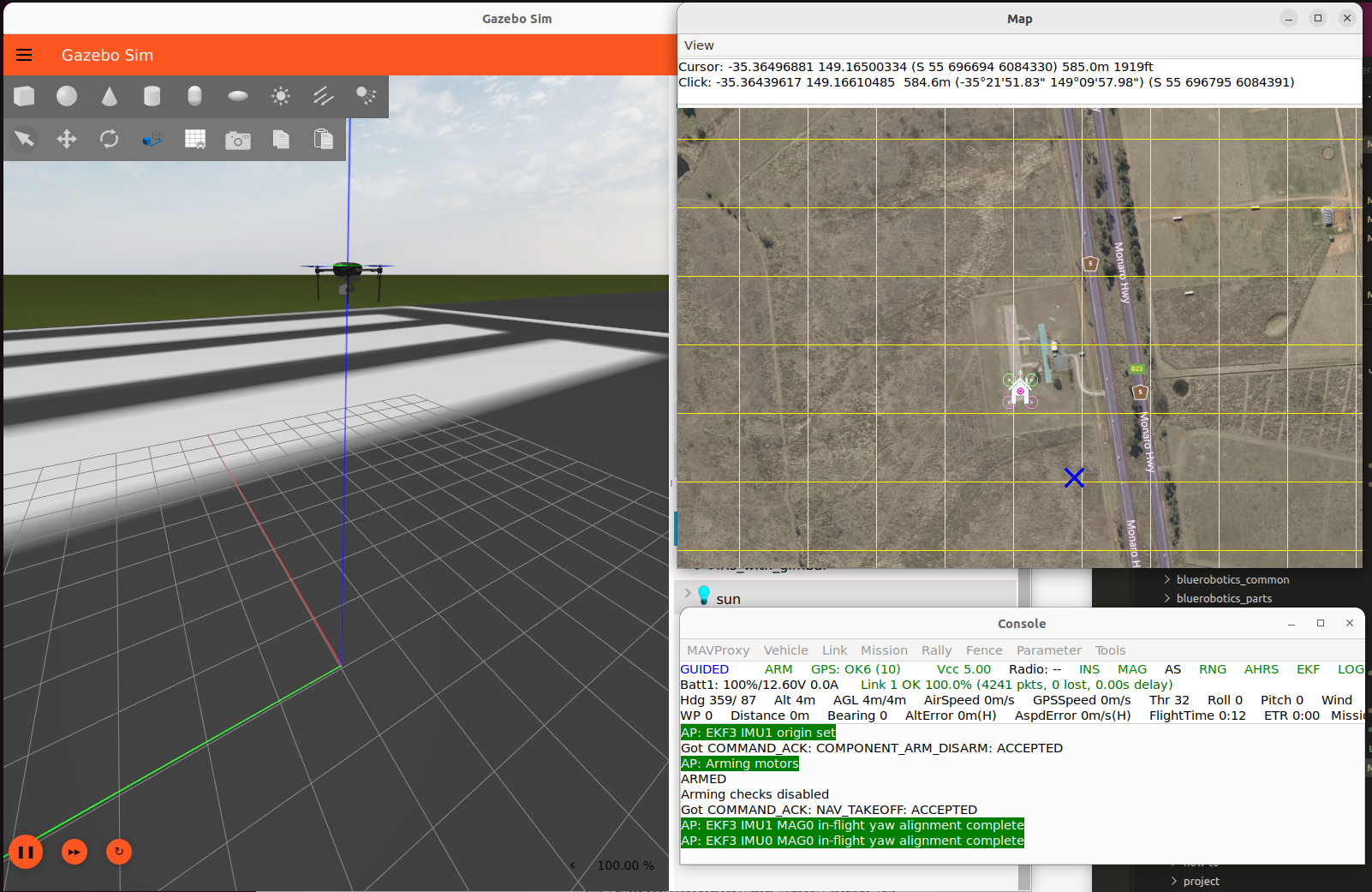Step the simulation forward
Screen dimensions: 1372x892
coord(75,852)
